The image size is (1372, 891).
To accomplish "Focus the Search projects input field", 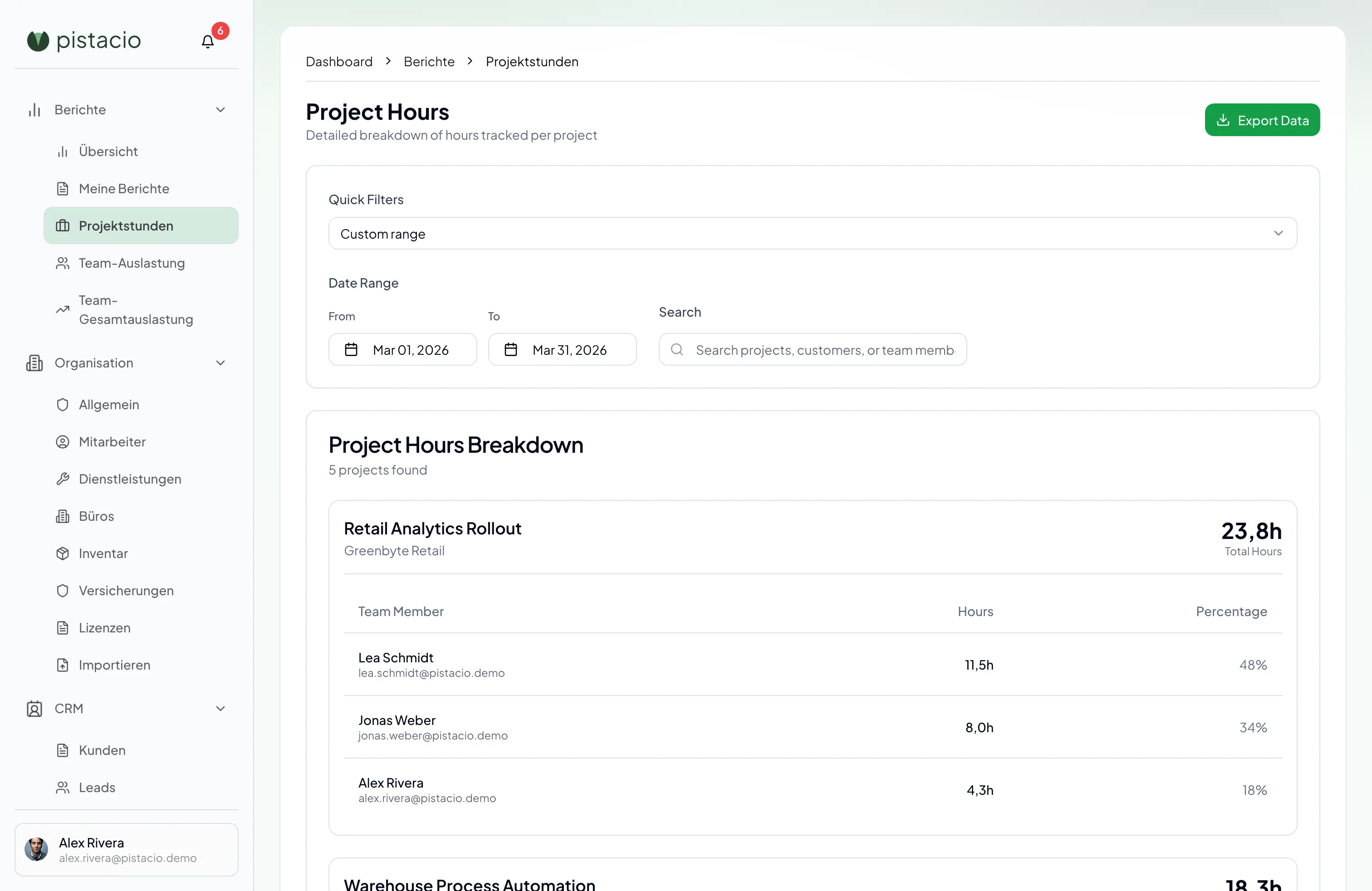I will click(x=812, y=350).
